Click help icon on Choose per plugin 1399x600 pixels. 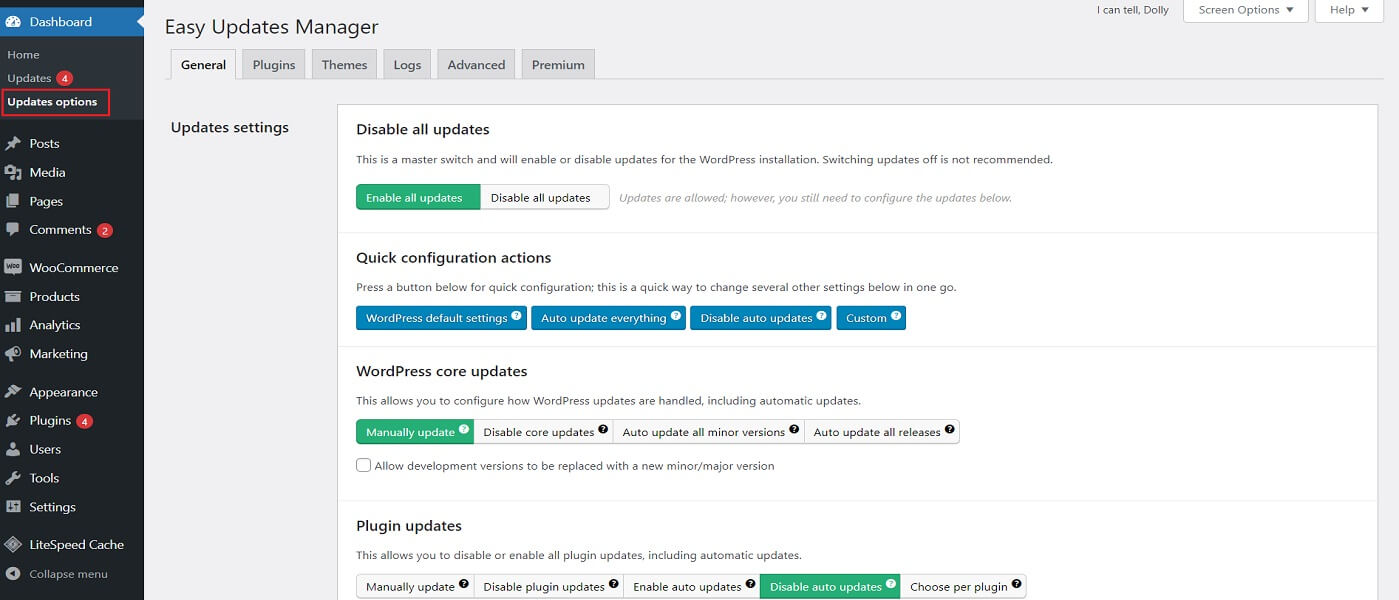(1016, 584)
